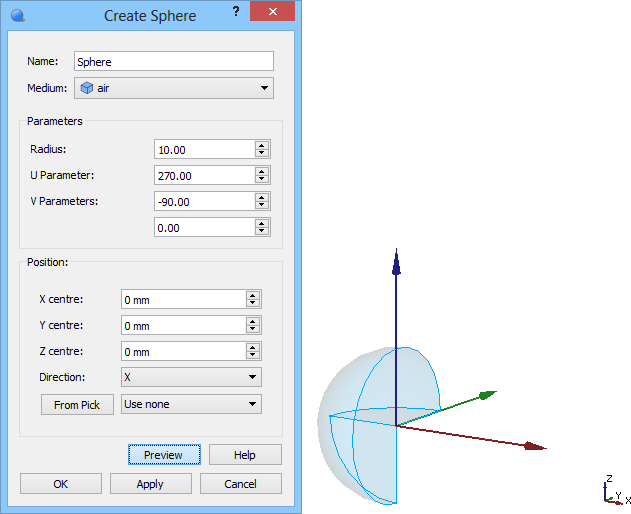
Task: Click the X centre input field
Action: (184, 299)
